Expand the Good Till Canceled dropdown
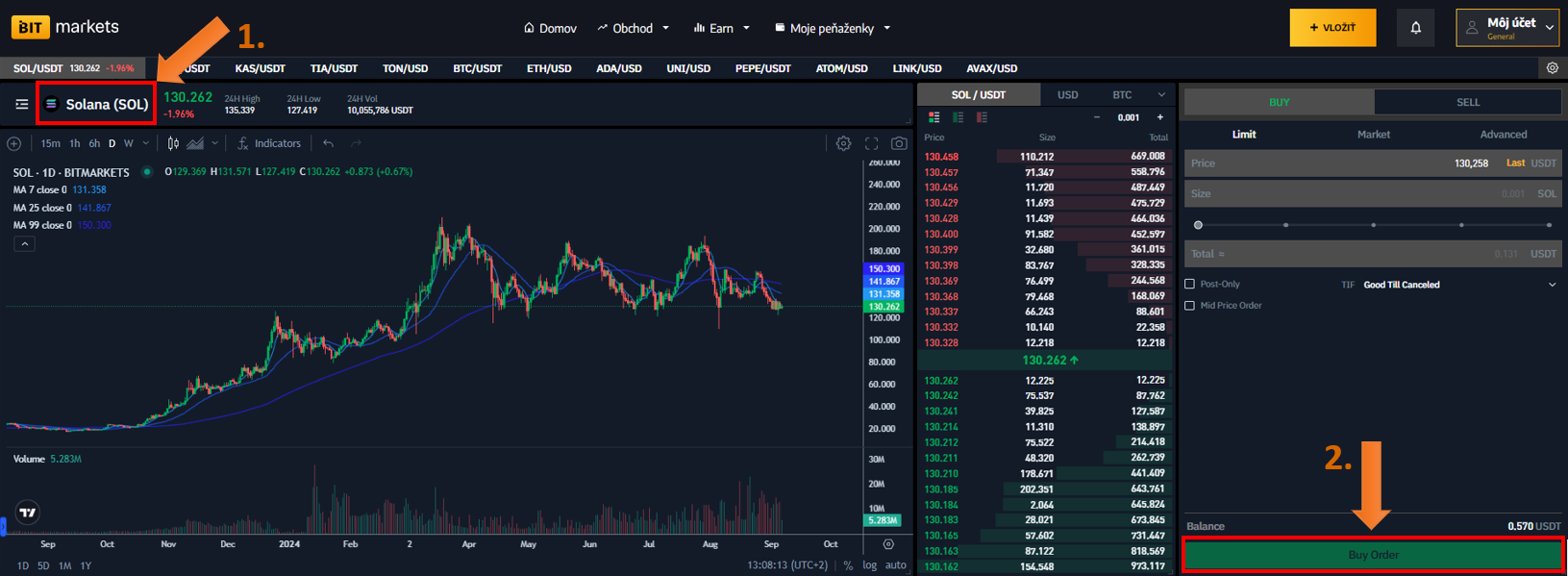1568x576 pixels. (x=1458, y=285)
